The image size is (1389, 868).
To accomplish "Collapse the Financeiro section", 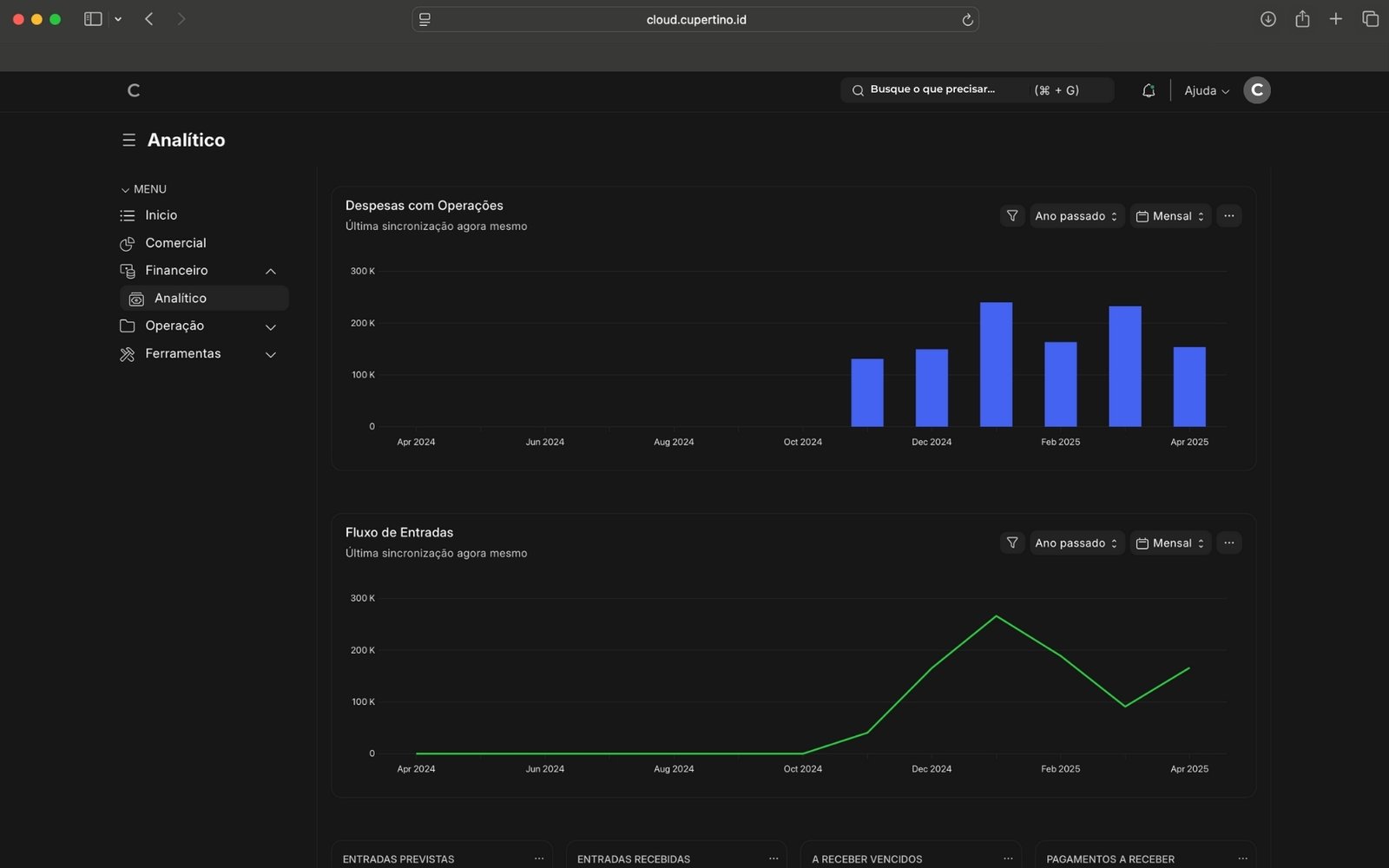I will click(x=270, y=271).
